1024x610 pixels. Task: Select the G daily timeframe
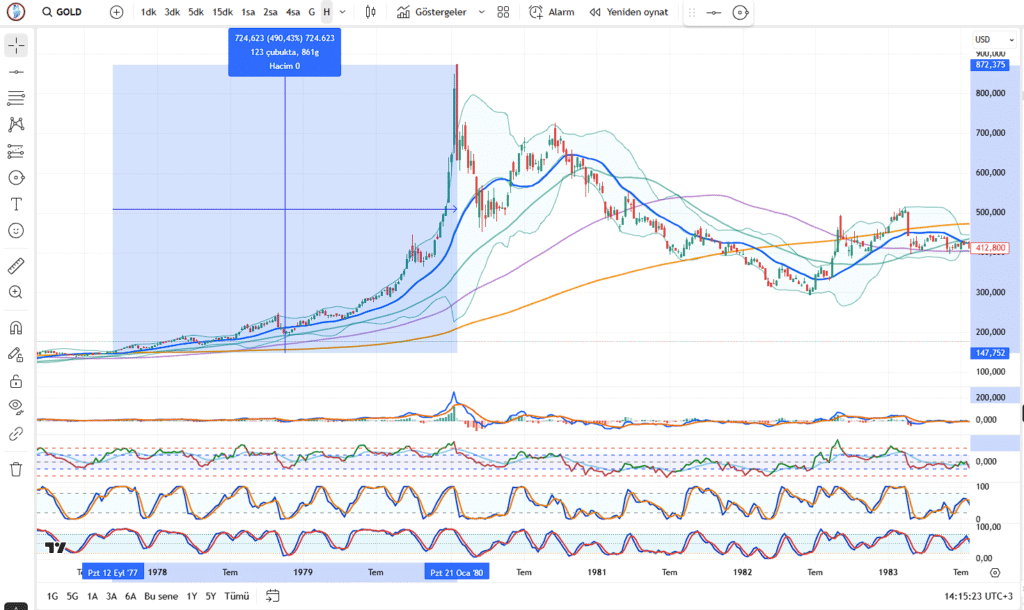[312, 12]
